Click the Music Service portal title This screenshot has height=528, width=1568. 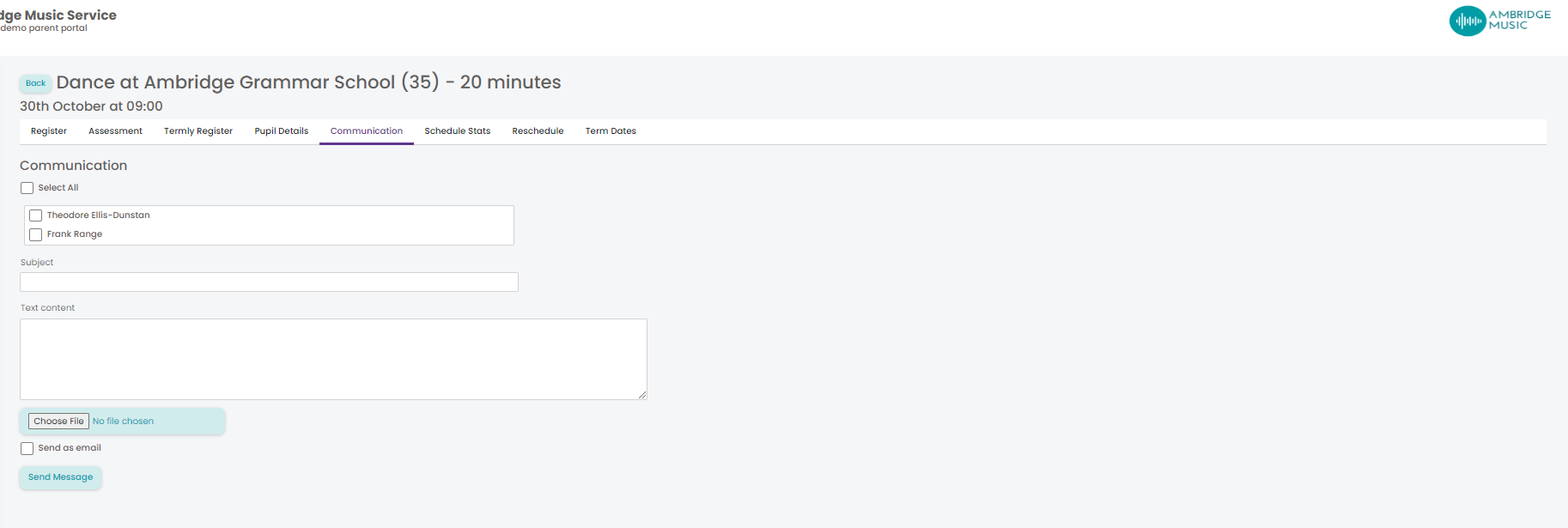click(x=58, y=15)
